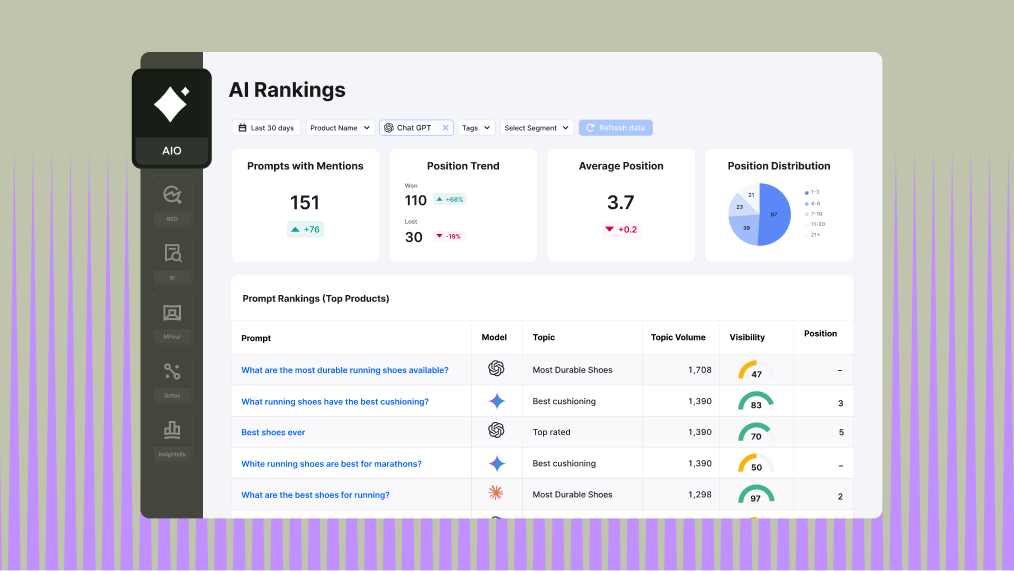
Task: Sort by Visibility column header
Action: tap(747, 338)
